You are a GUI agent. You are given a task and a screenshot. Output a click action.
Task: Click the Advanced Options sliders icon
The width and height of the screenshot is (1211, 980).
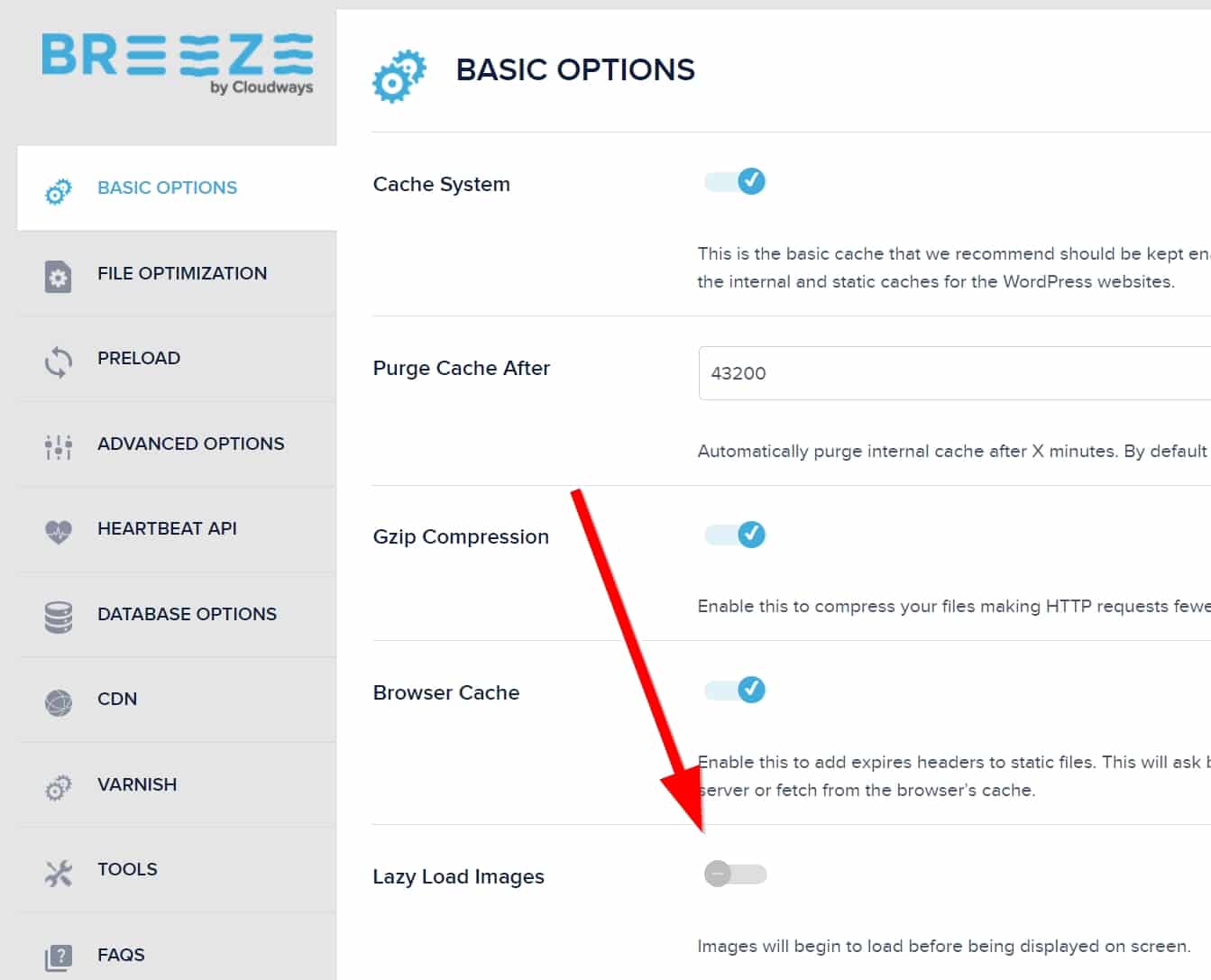58,446
